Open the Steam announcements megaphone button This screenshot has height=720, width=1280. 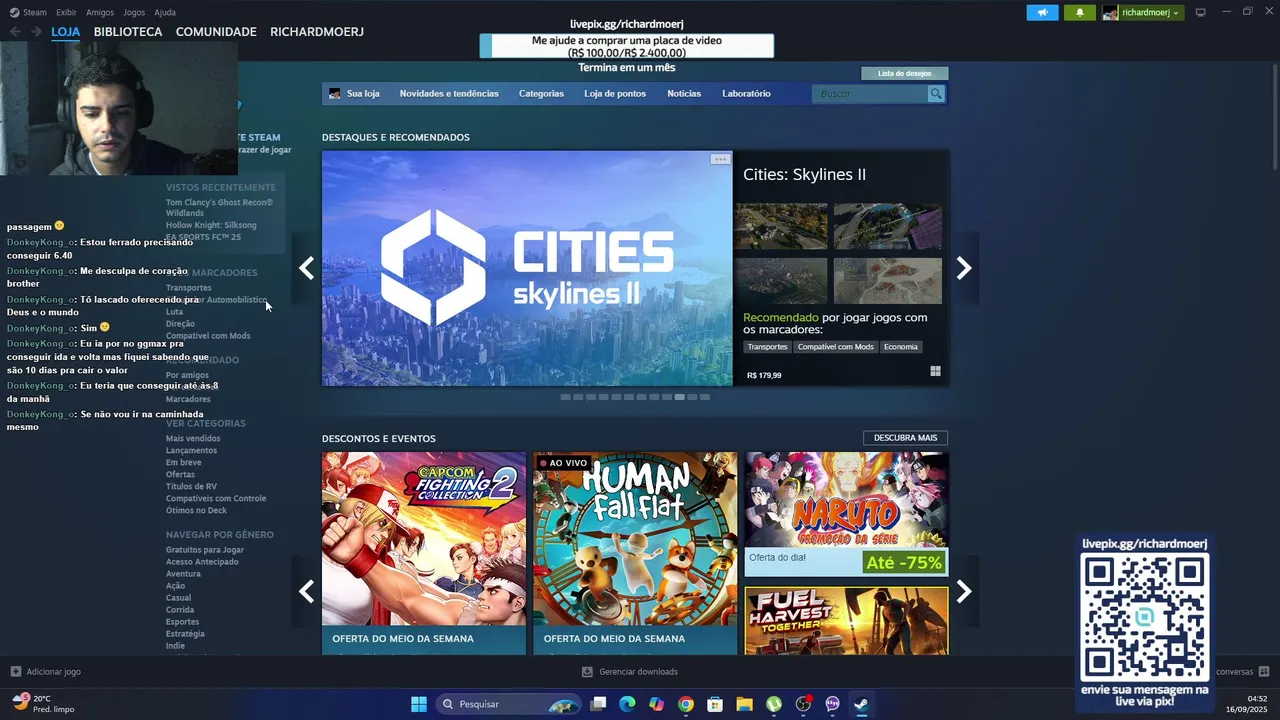click(1042, 13)
